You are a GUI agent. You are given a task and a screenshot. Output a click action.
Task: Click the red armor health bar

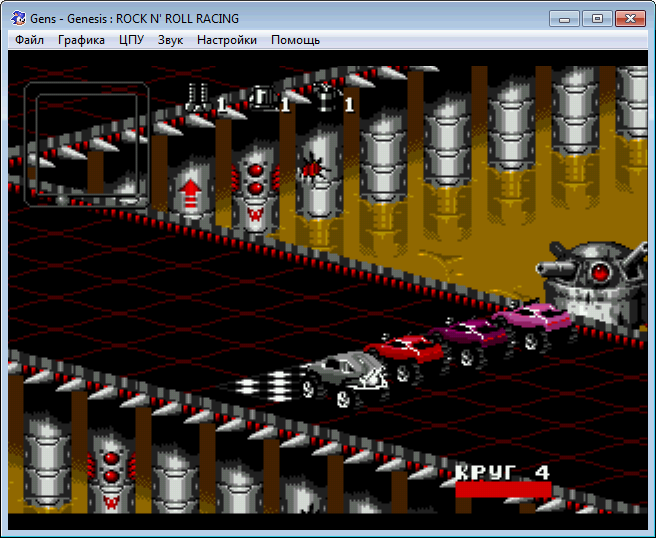click(x=503, y=490)
